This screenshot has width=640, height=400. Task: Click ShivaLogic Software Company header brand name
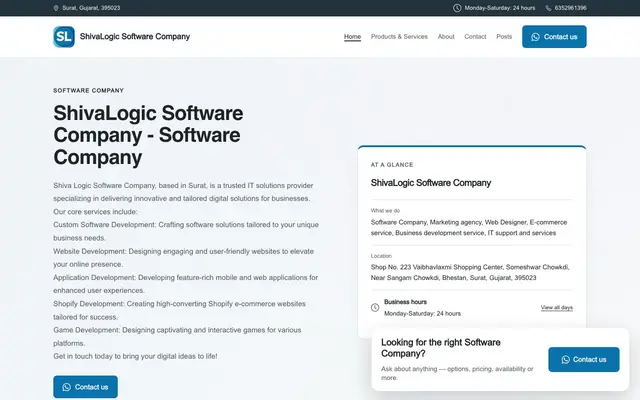135,37
